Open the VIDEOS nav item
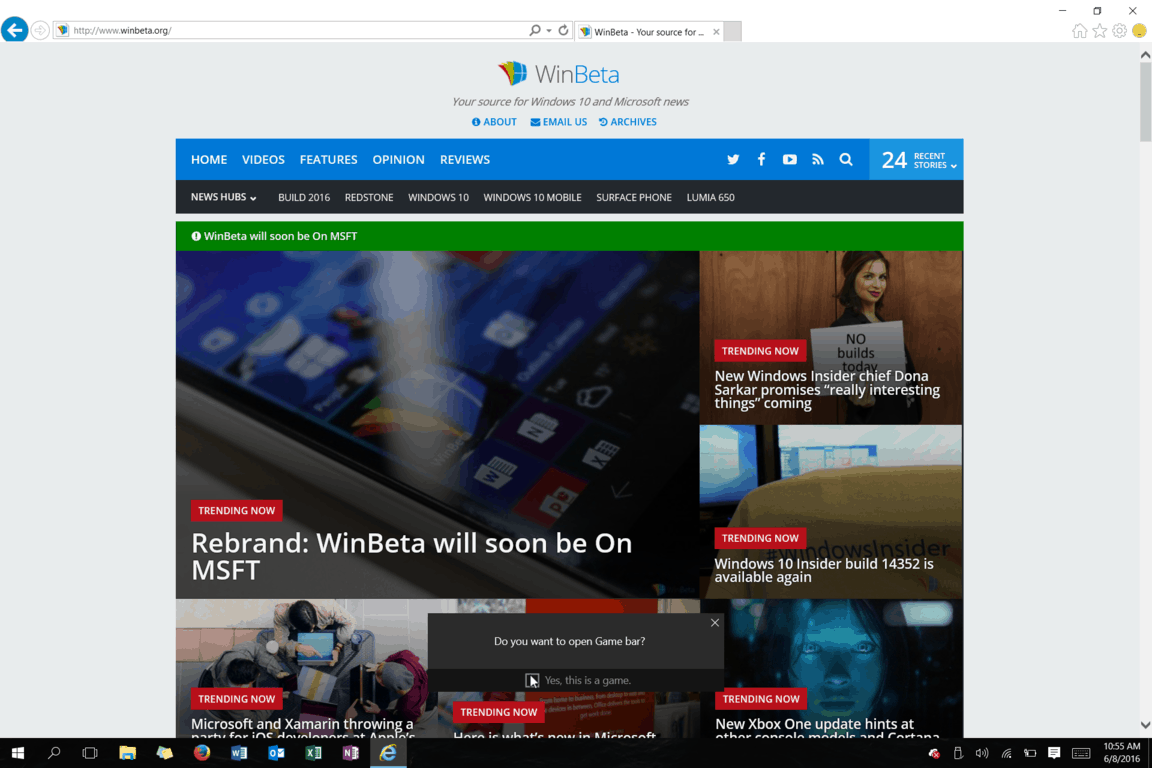The height and width of the screenshot is (768, 1152). click(x=263, y=159)
